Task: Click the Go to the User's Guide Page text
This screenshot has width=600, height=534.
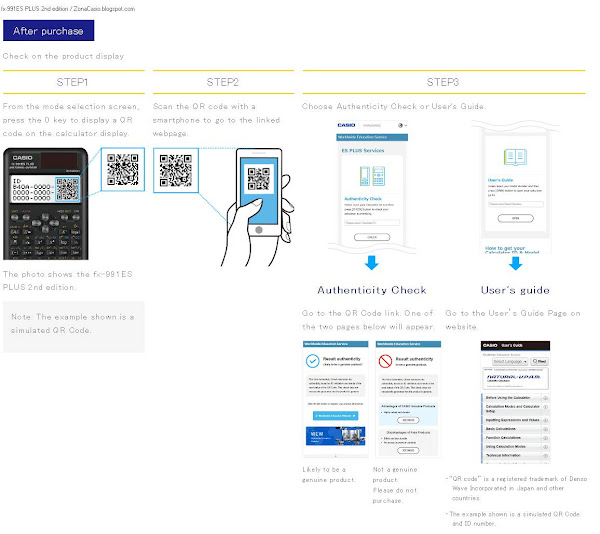Action: [x=513, y=320]
